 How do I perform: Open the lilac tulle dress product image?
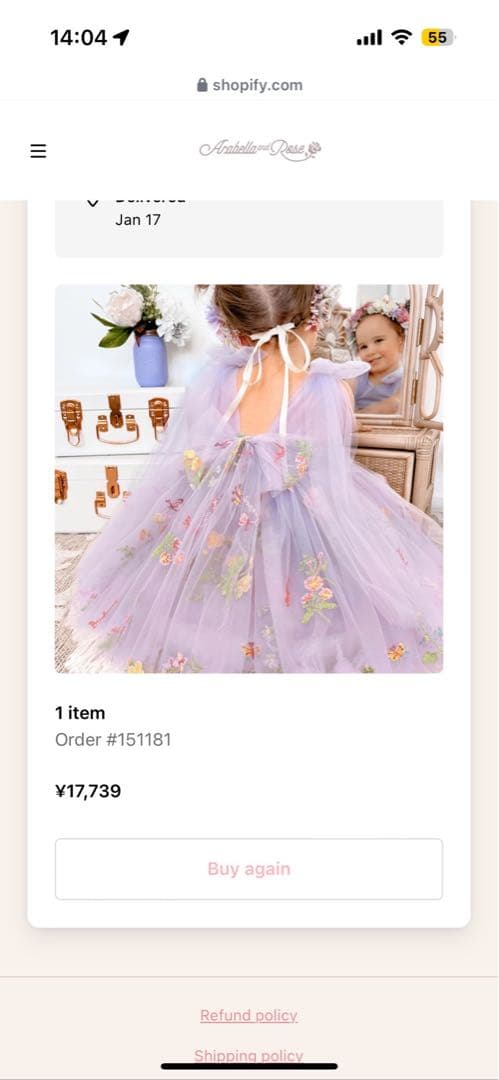[249, 479]
